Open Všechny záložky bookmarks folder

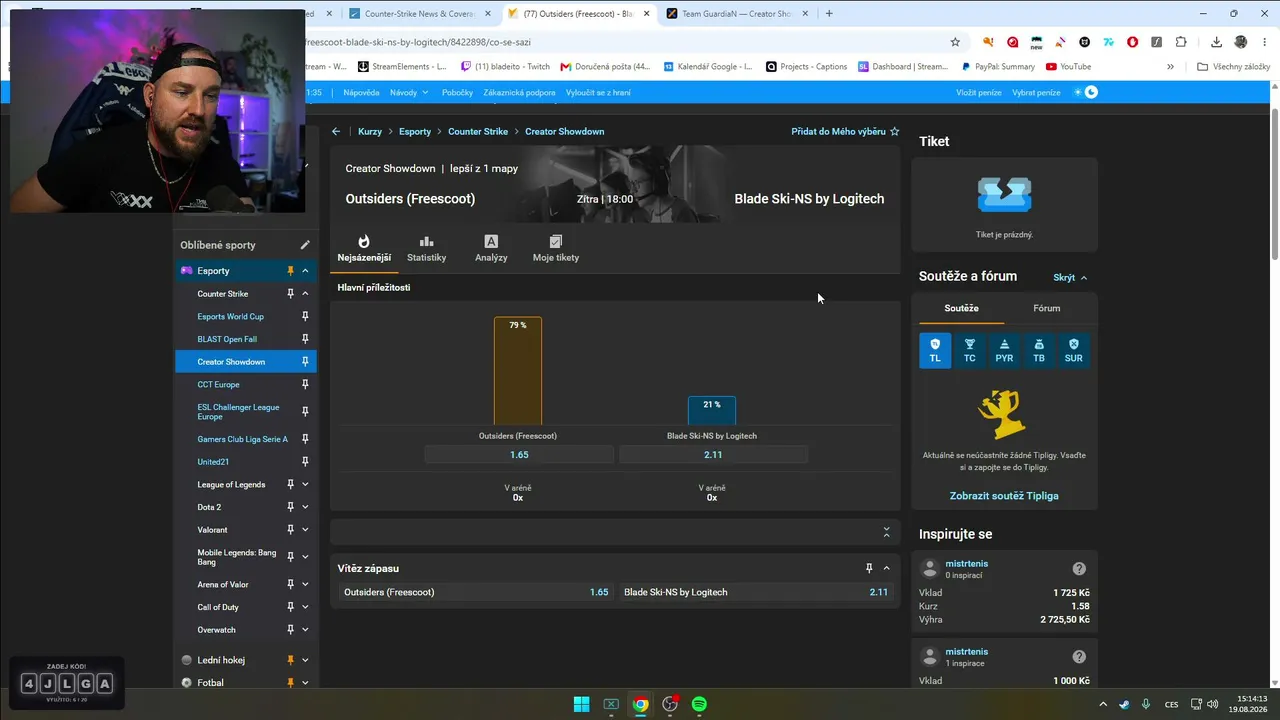click(1234, 67)
